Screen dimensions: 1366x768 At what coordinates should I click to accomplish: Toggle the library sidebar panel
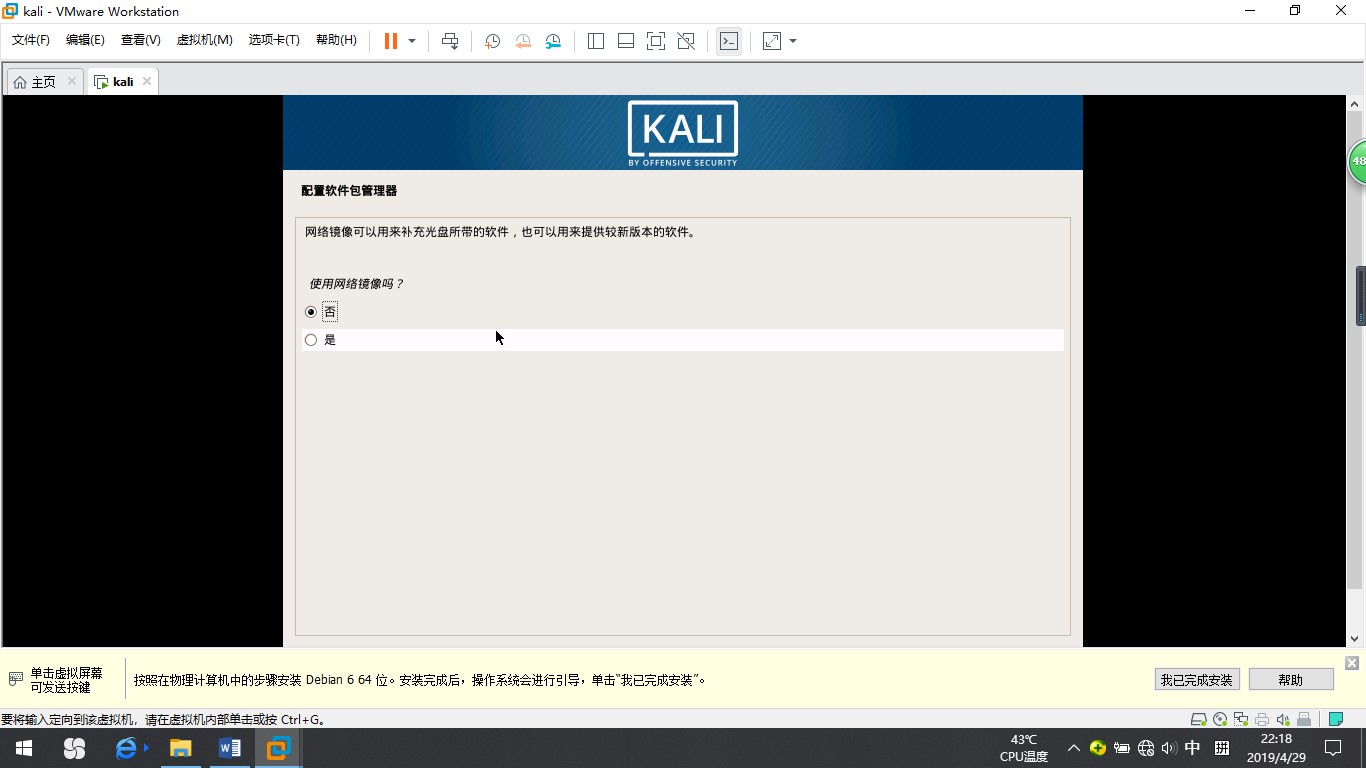click(x=596, y=41)
